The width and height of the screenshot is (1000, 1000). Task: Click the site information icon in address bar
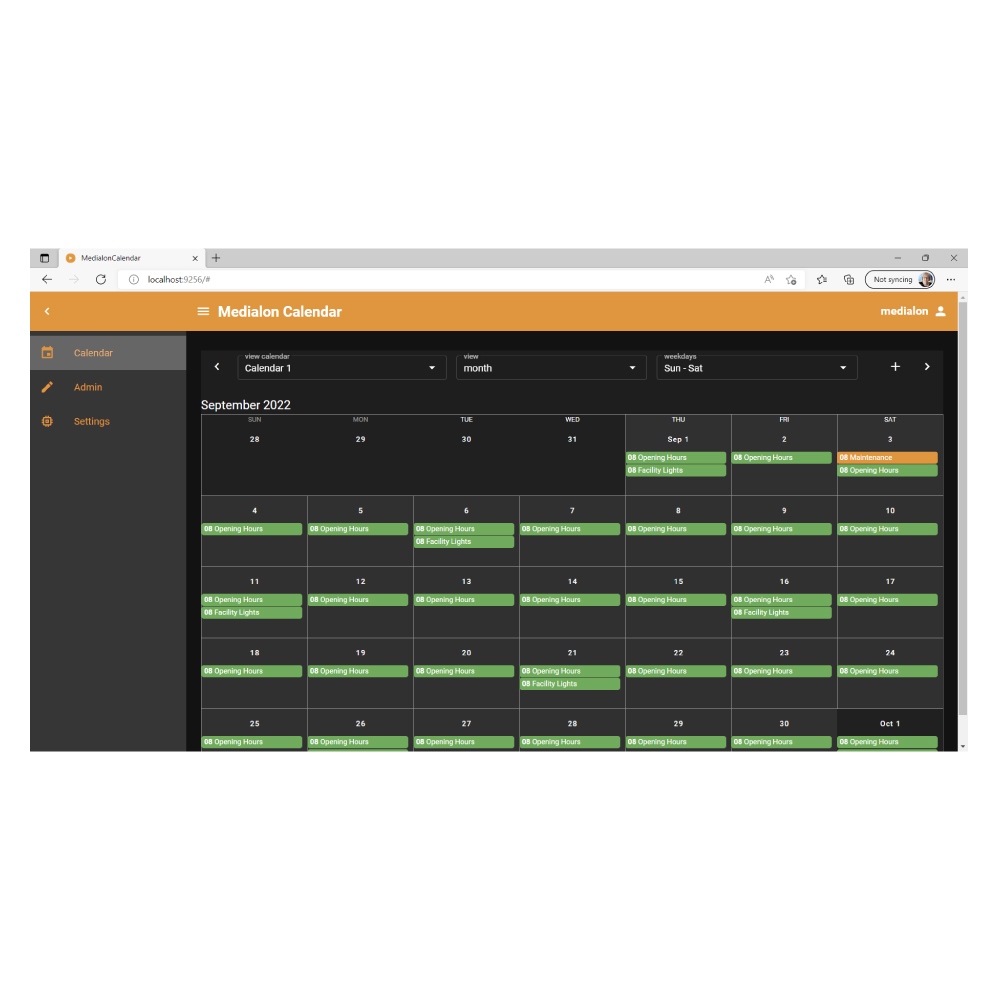tap(134, 279)
